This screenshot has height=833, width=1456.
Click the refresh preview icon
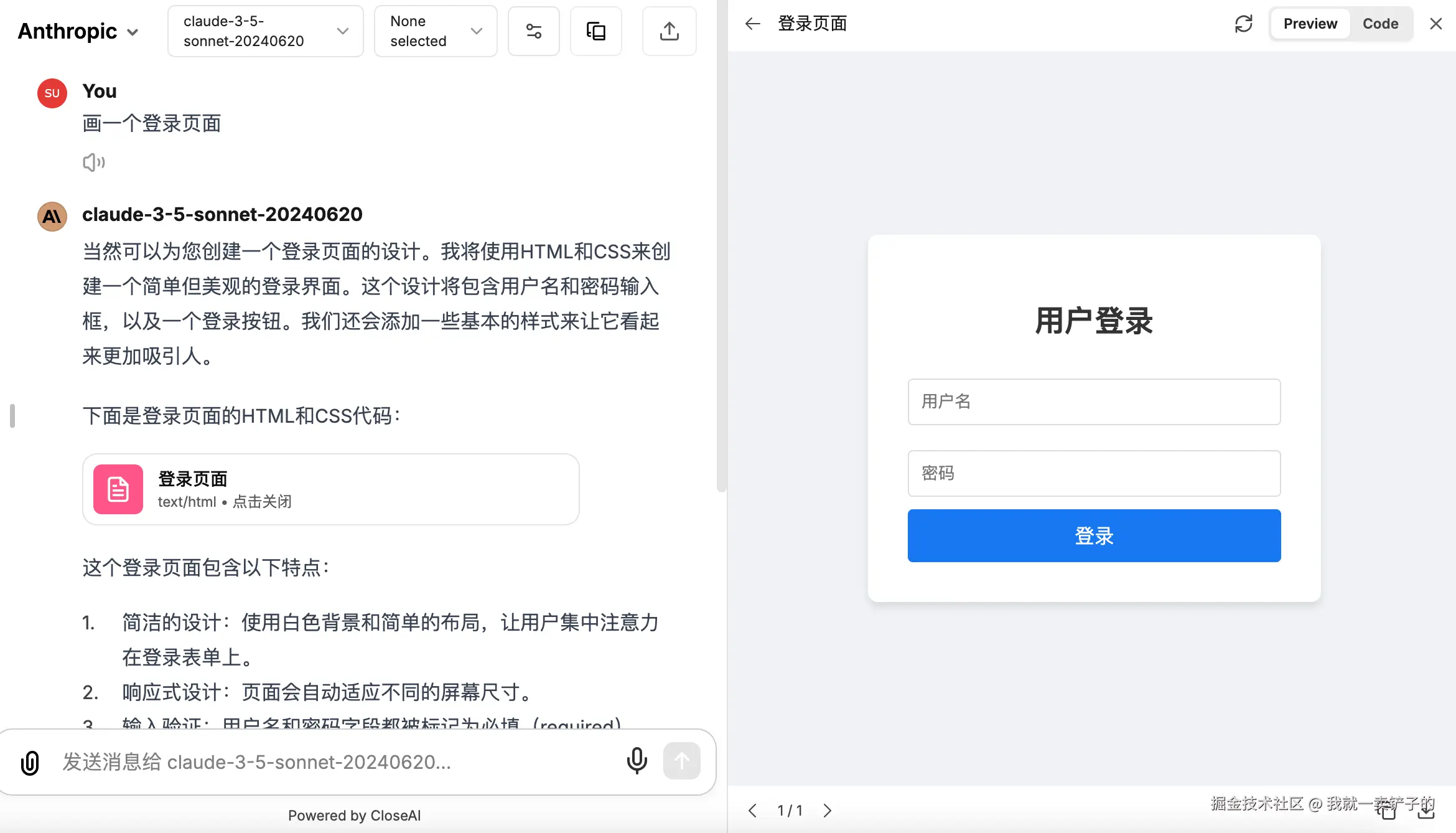pos(1243,24)
